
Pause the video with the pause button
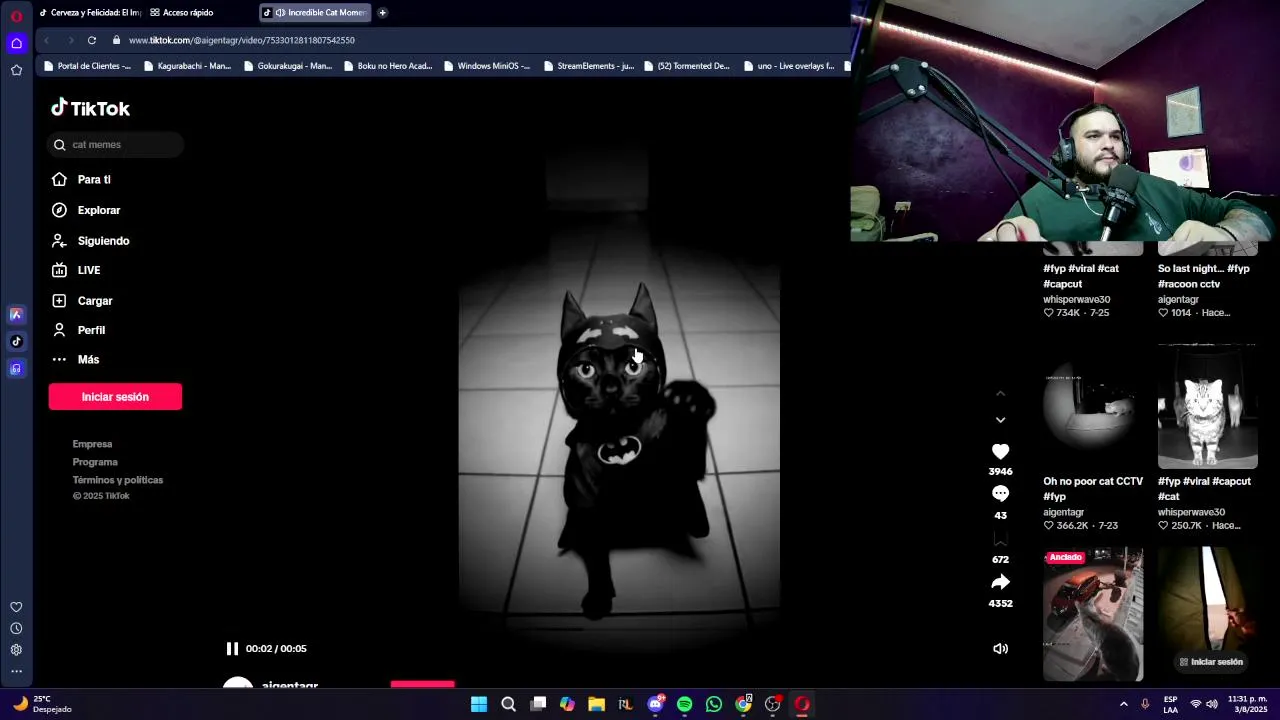click(232, 648)
